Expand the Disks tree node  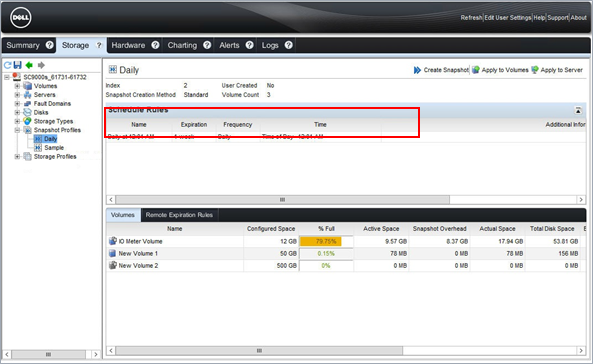(x=17, y=112)
